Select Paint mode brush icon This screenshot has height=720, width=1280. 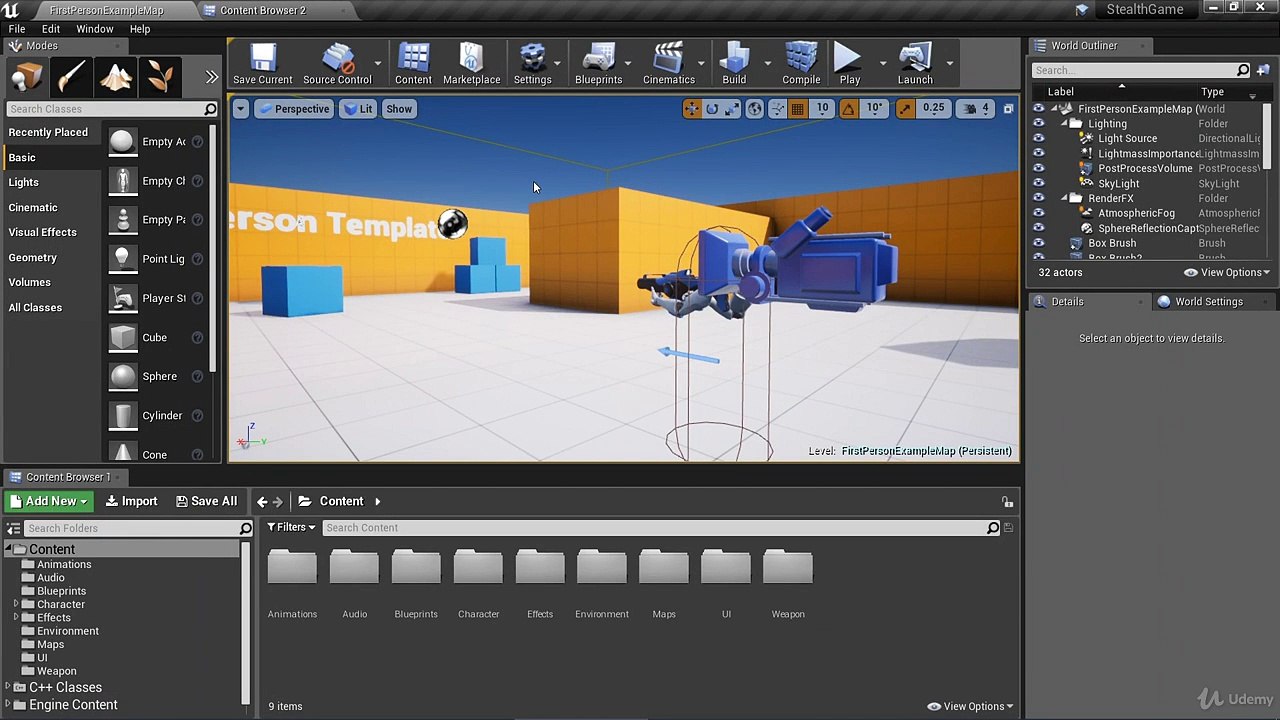point(72,76)
